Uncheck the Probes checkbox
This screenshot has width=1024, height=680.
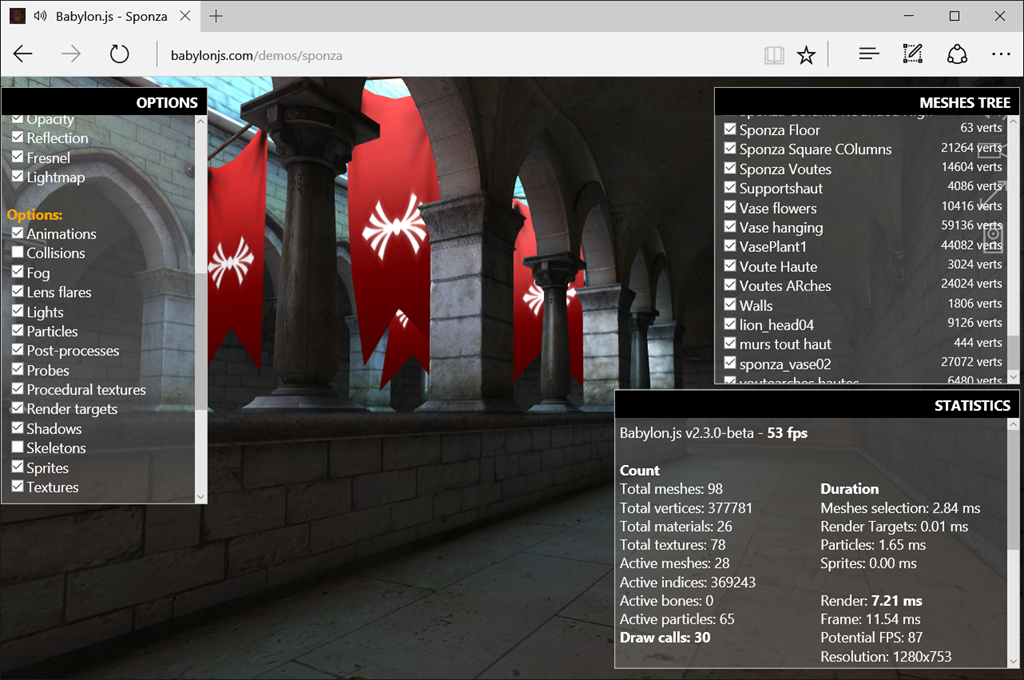pyautogui.click(x=18, y=369)
